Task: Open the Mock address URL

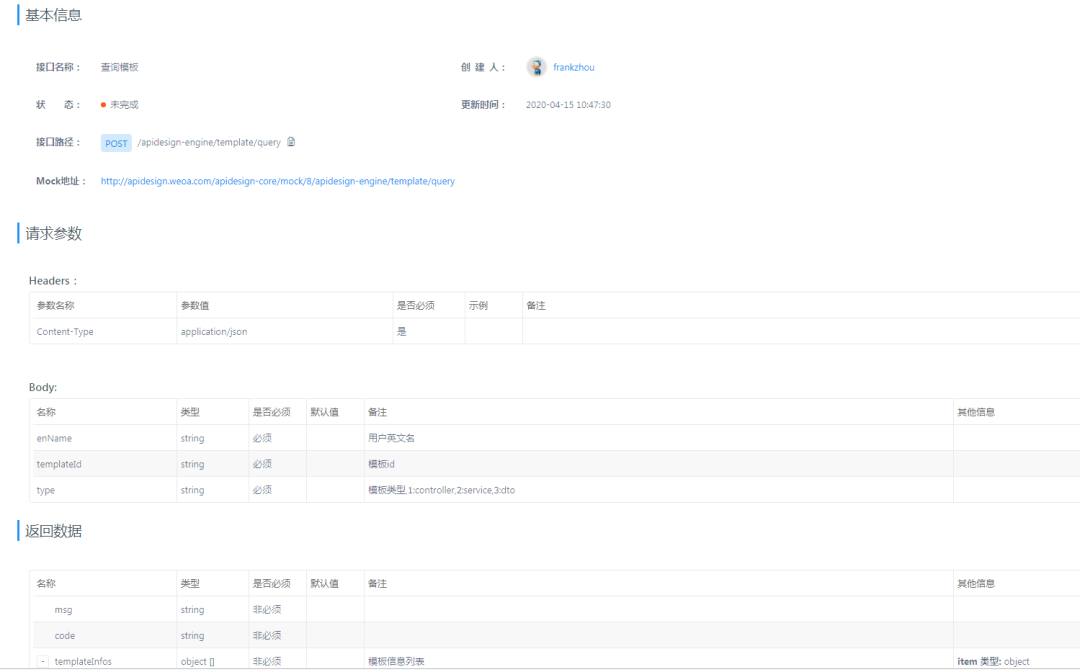Action: [278, 181]
